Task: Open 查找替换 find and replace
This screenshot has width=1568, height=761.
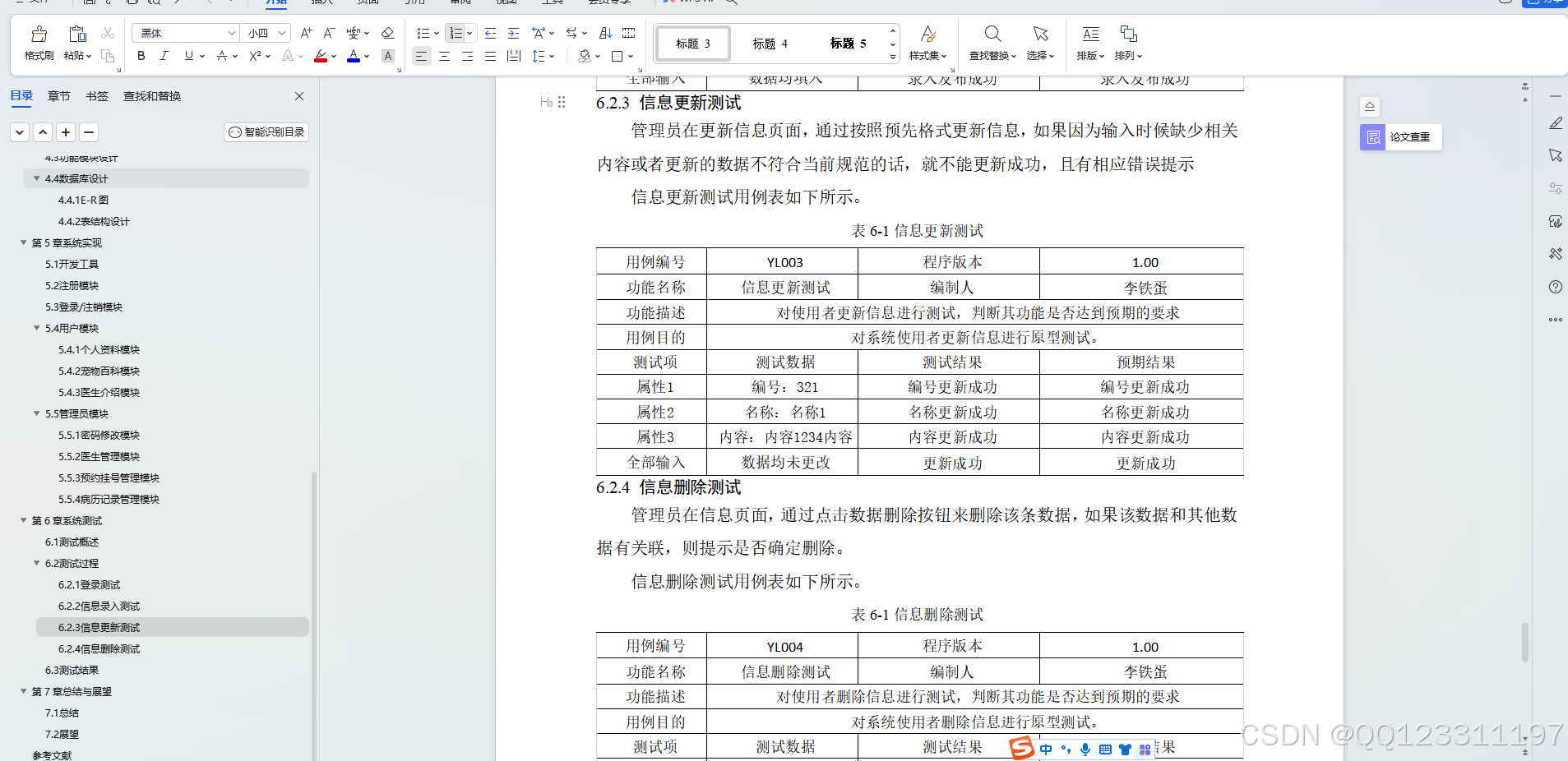Action: [992, 43]
